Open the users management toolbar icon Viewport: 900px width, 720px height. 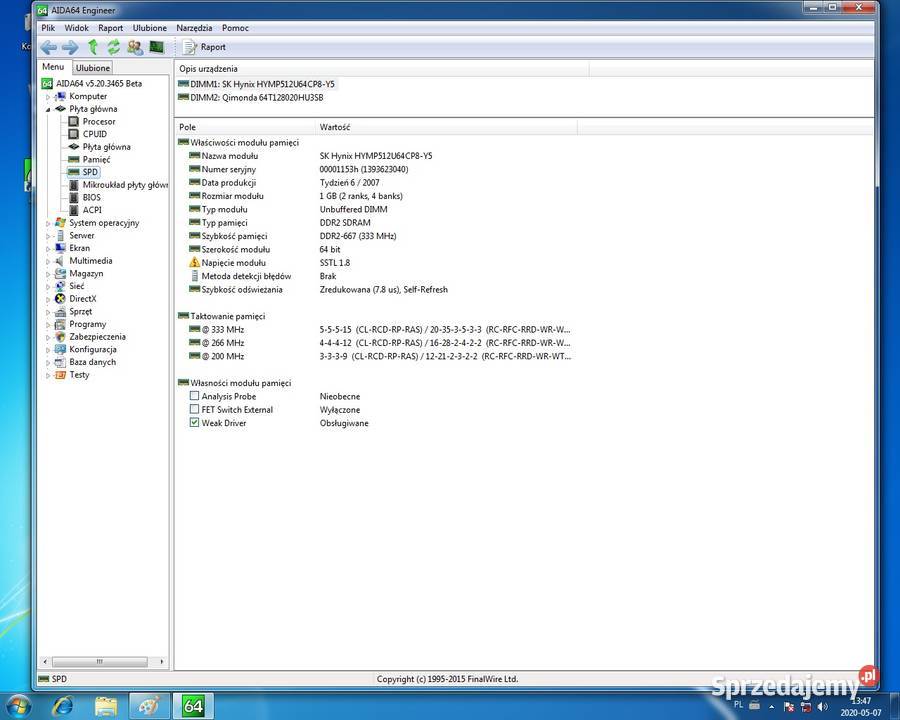[135, 47]
